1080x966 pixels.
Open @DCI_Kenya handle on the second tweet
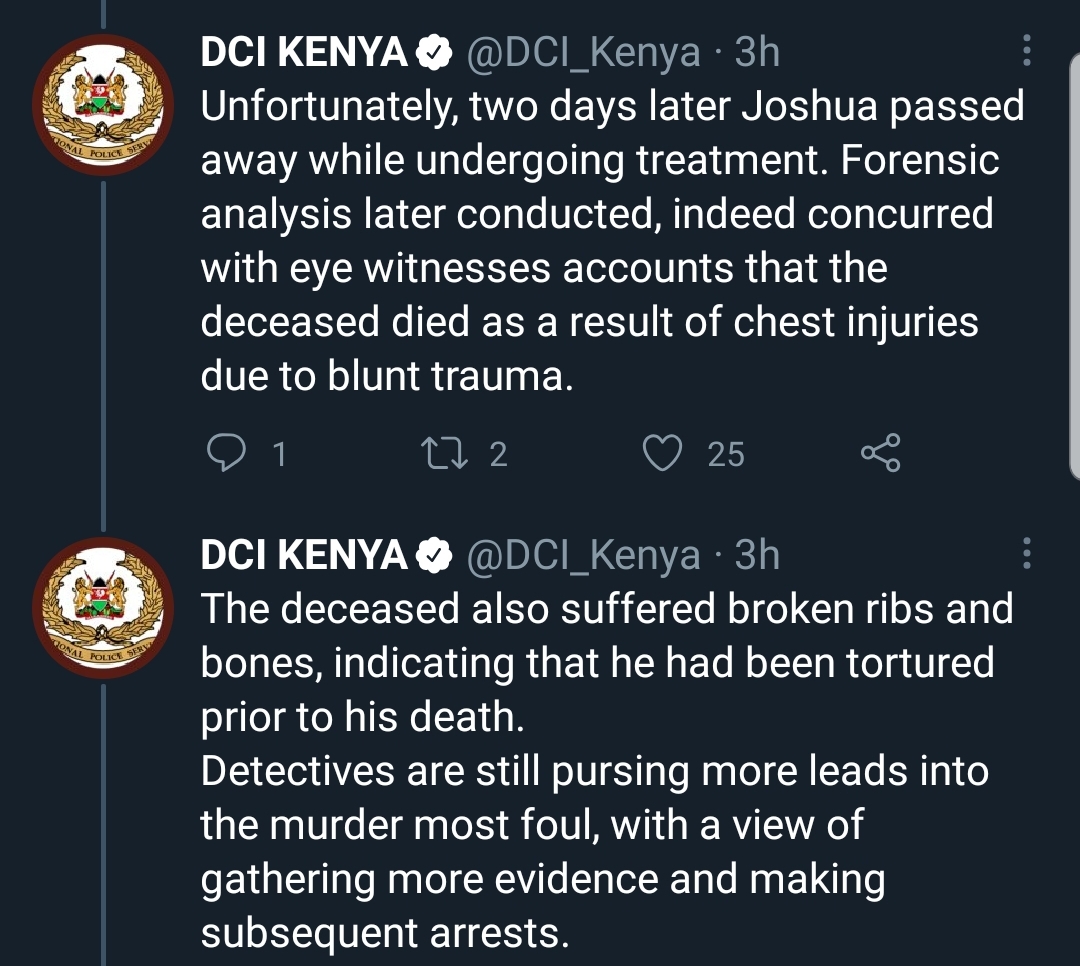(x=584, y=556)
